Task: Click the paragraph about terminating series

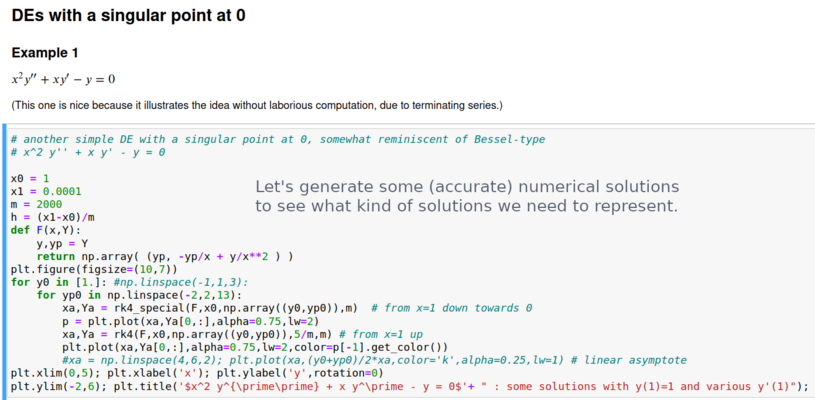Action: [256, 105]
